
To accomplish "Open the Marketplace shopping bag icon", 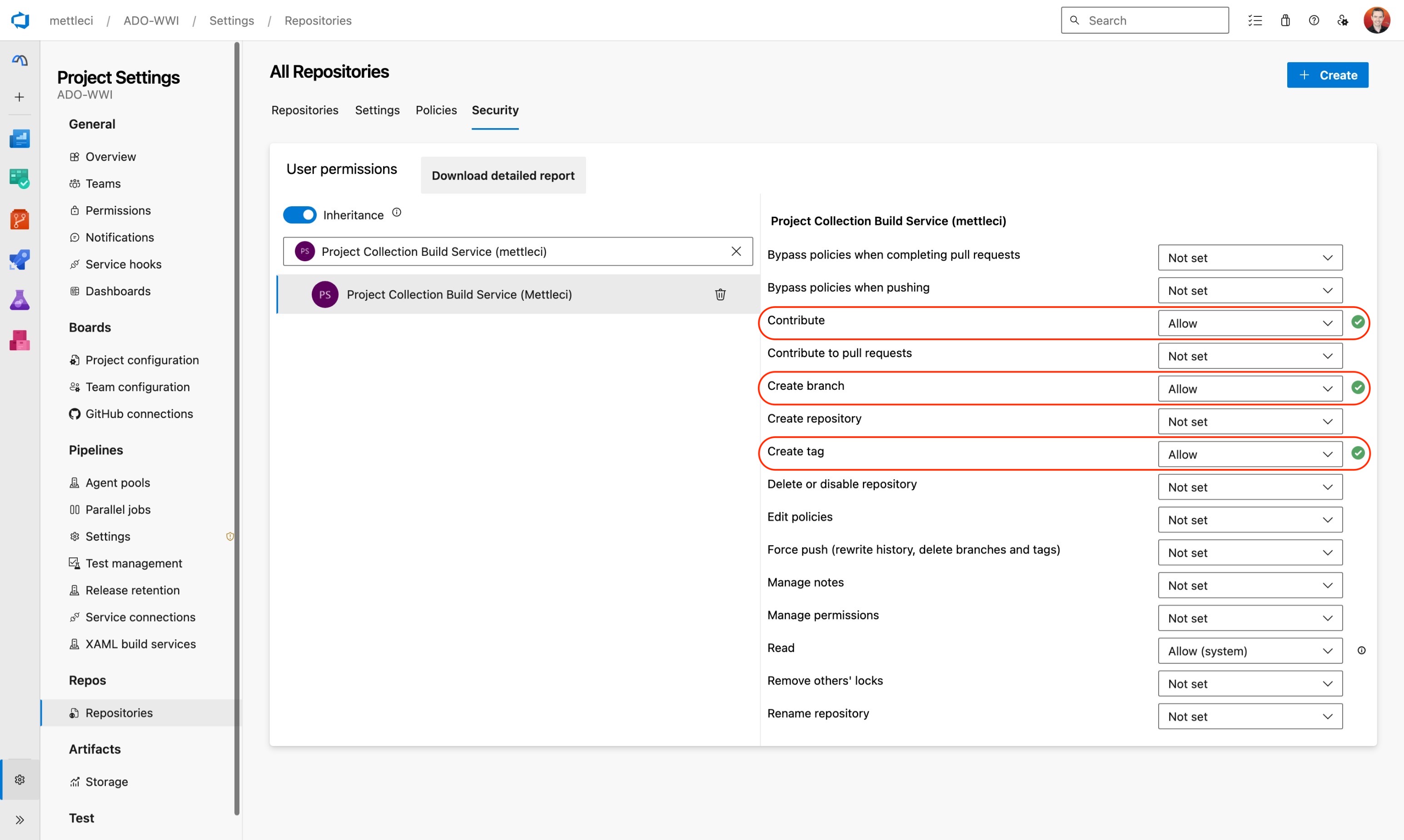I will (1285, 20).
